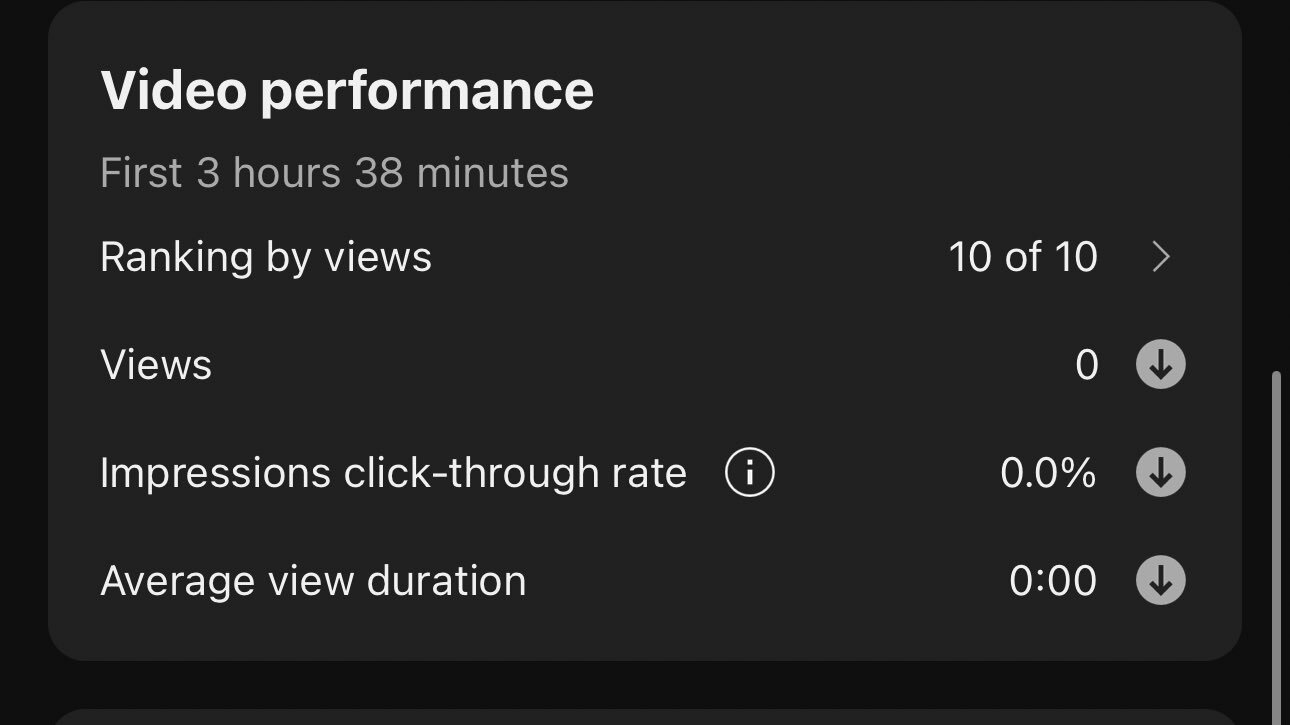Viewport: 1290px width, 725px height.
Task: Open the Ranking by views row label
Action: (x=266, y=258)
